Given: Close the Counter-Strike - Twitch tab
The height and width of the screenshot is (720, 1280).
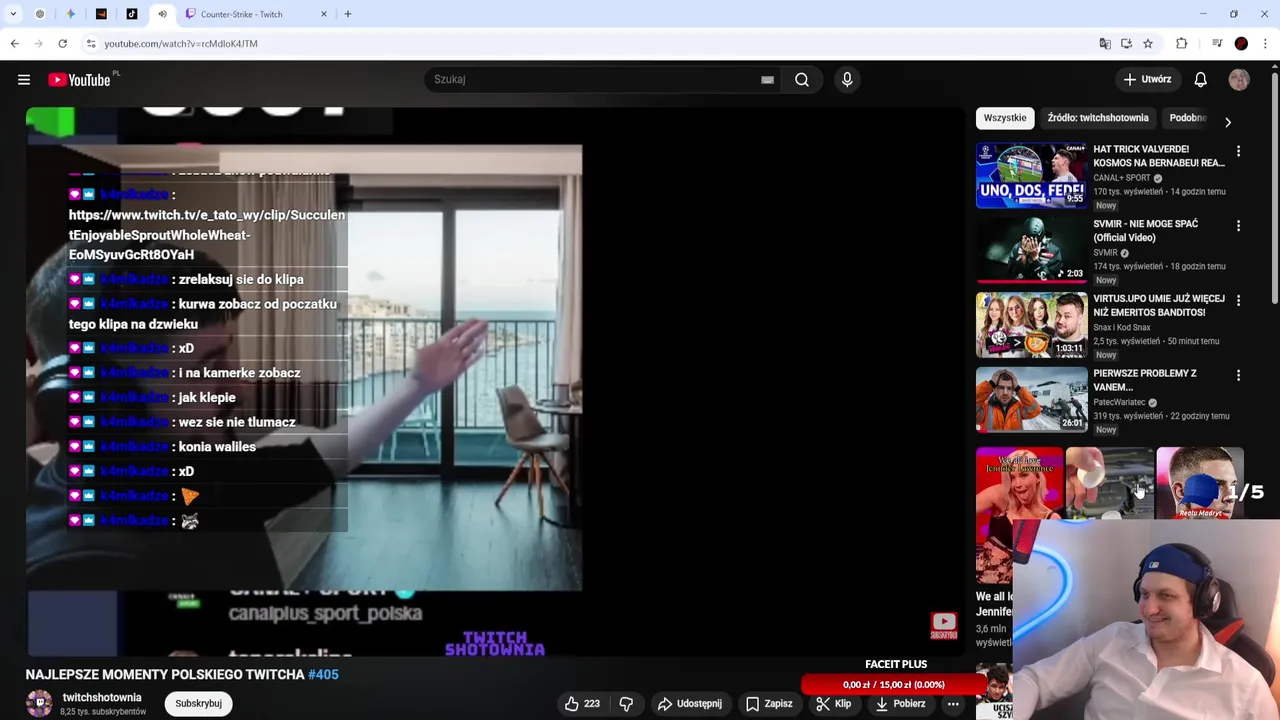Looking at the screenshot, I should click(324, 14).
